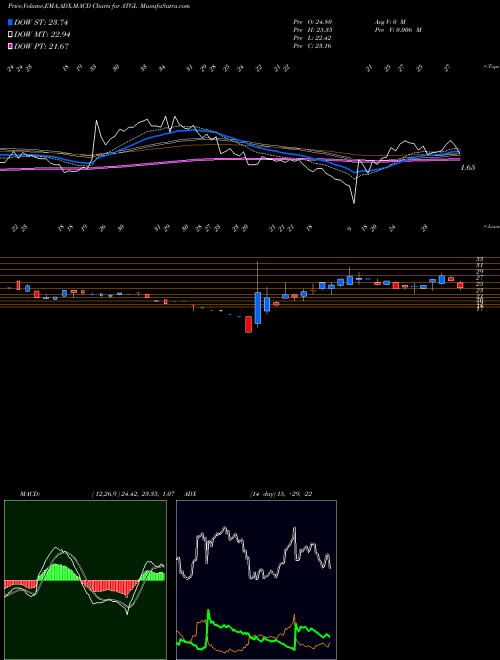Viewport: 500px width, 660px height.
Task: Click the 'Avg V: 0 M' value
Action: click(x=391, y=21)
